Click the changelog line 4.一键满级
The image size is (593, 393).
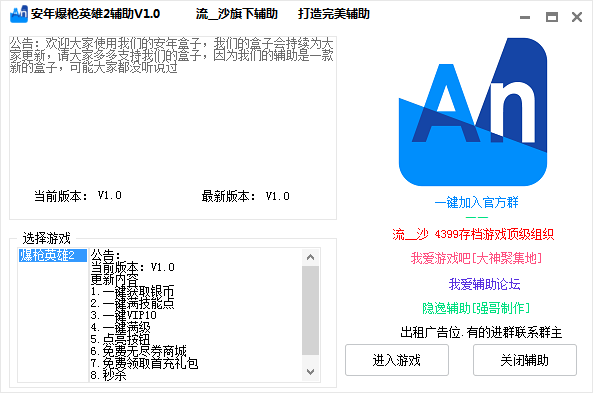coord(120,327)
